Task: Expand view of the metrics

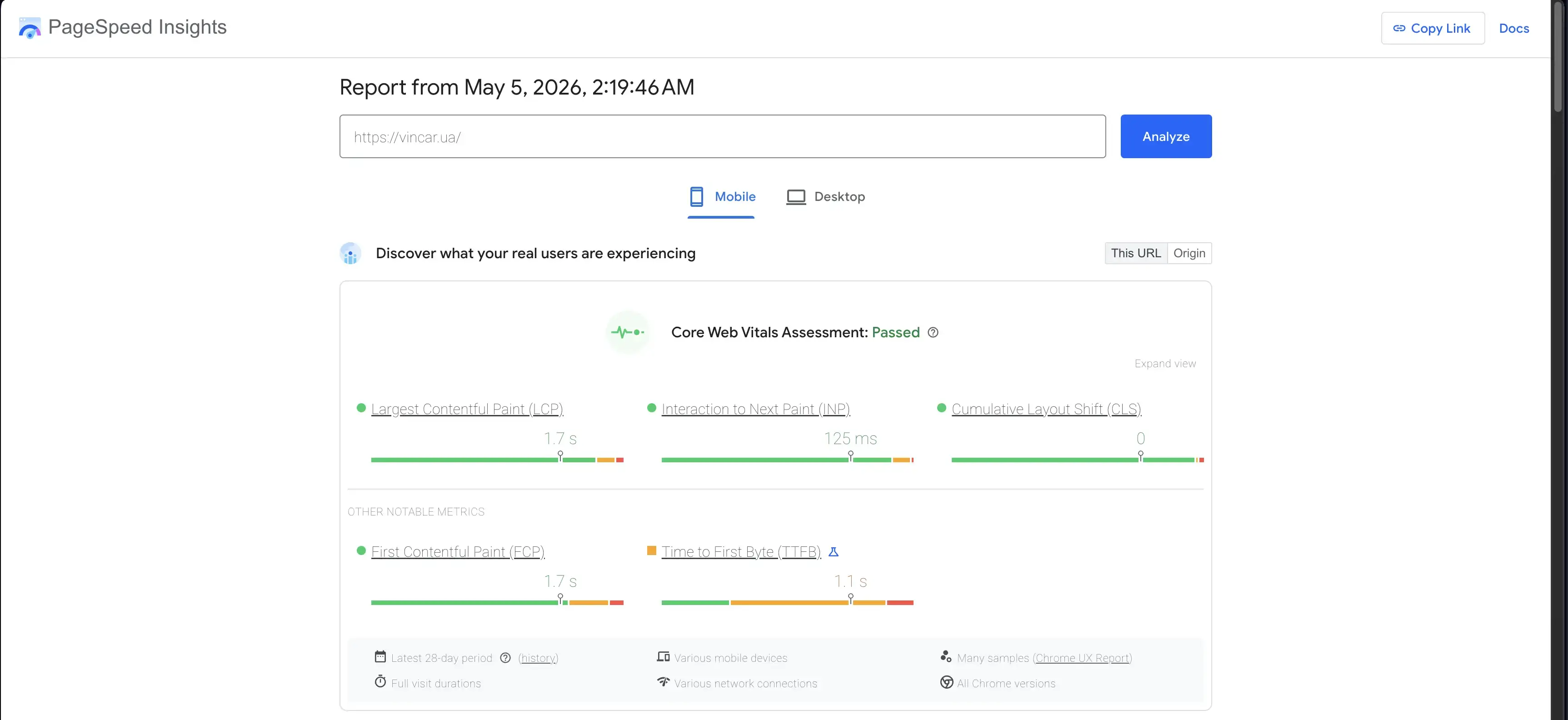Action: [1164, 363]
